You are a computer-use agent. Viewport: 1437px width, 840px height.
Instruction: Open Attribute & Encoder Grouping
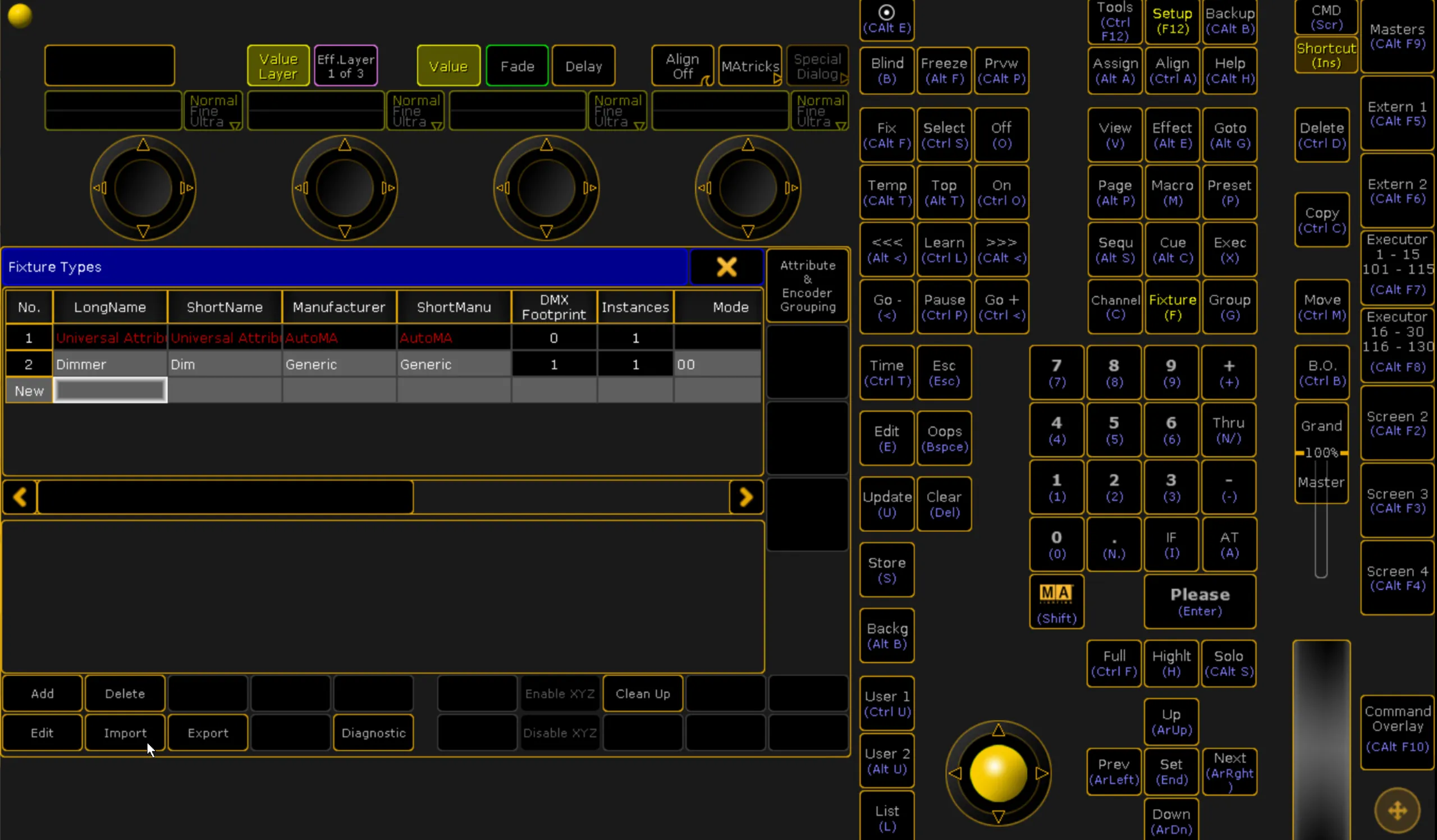(807, 286)
